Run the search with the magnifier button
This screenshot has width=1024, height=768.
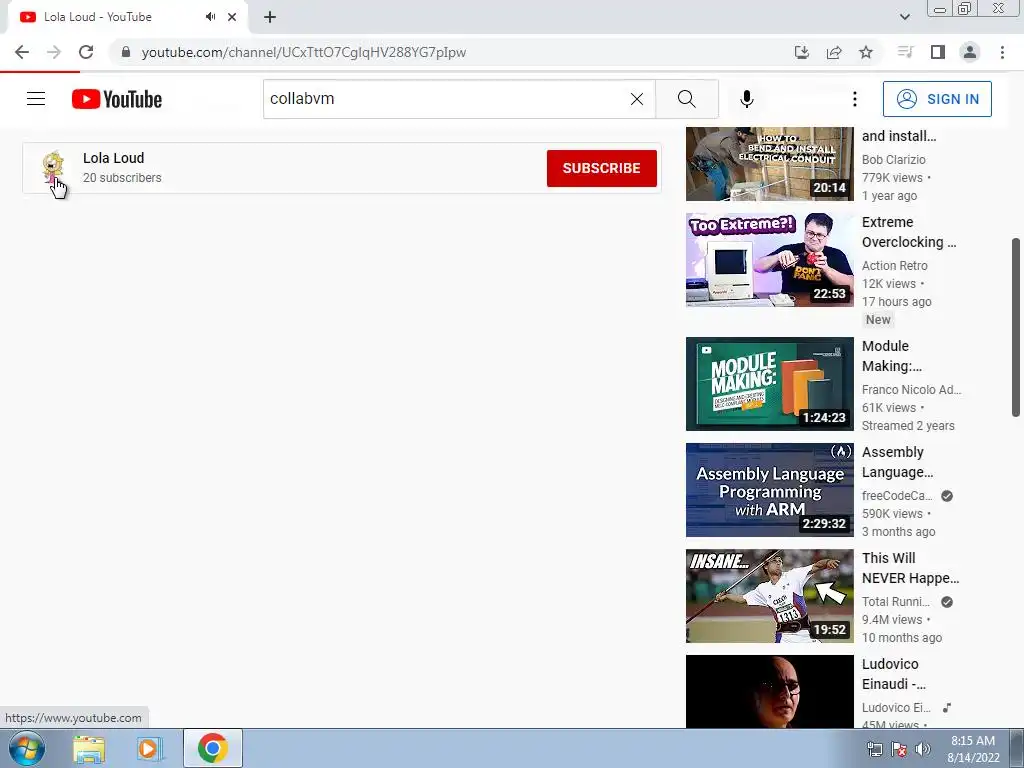tap(686, 99)
